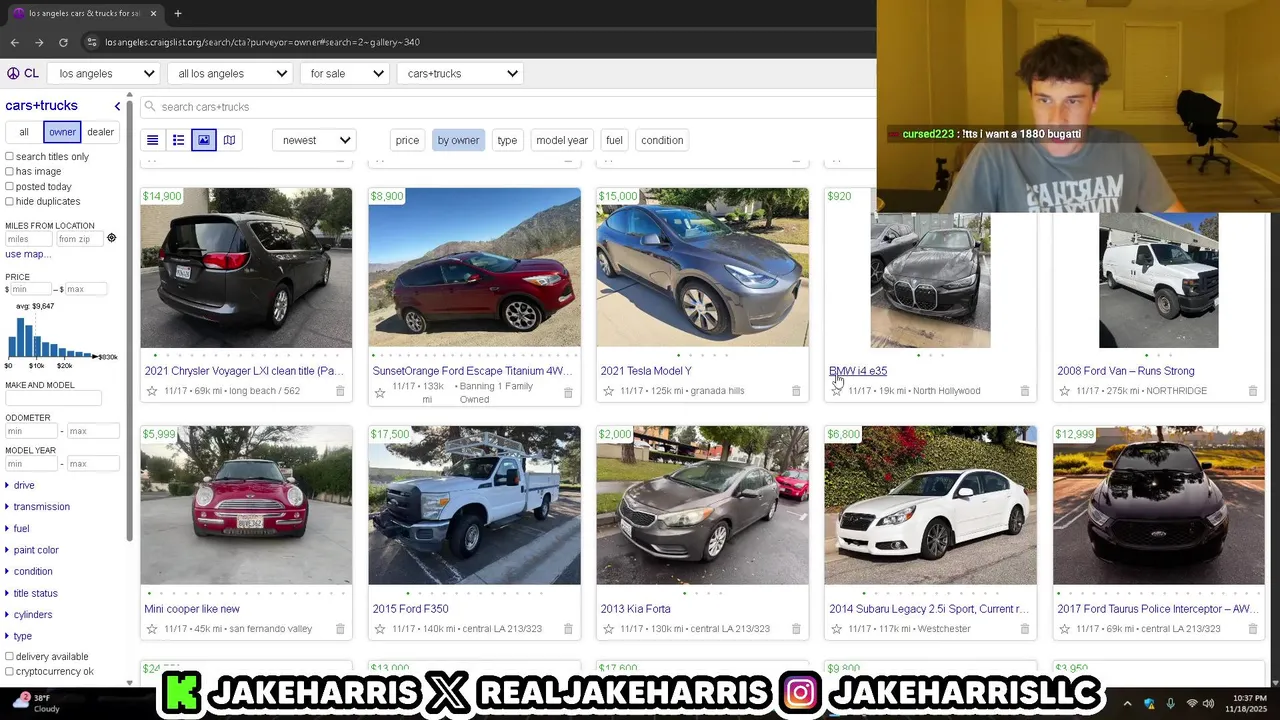Screen dimensions: 1280x720
Task: Go back with browser back arrow
Action: coord(14,42)
